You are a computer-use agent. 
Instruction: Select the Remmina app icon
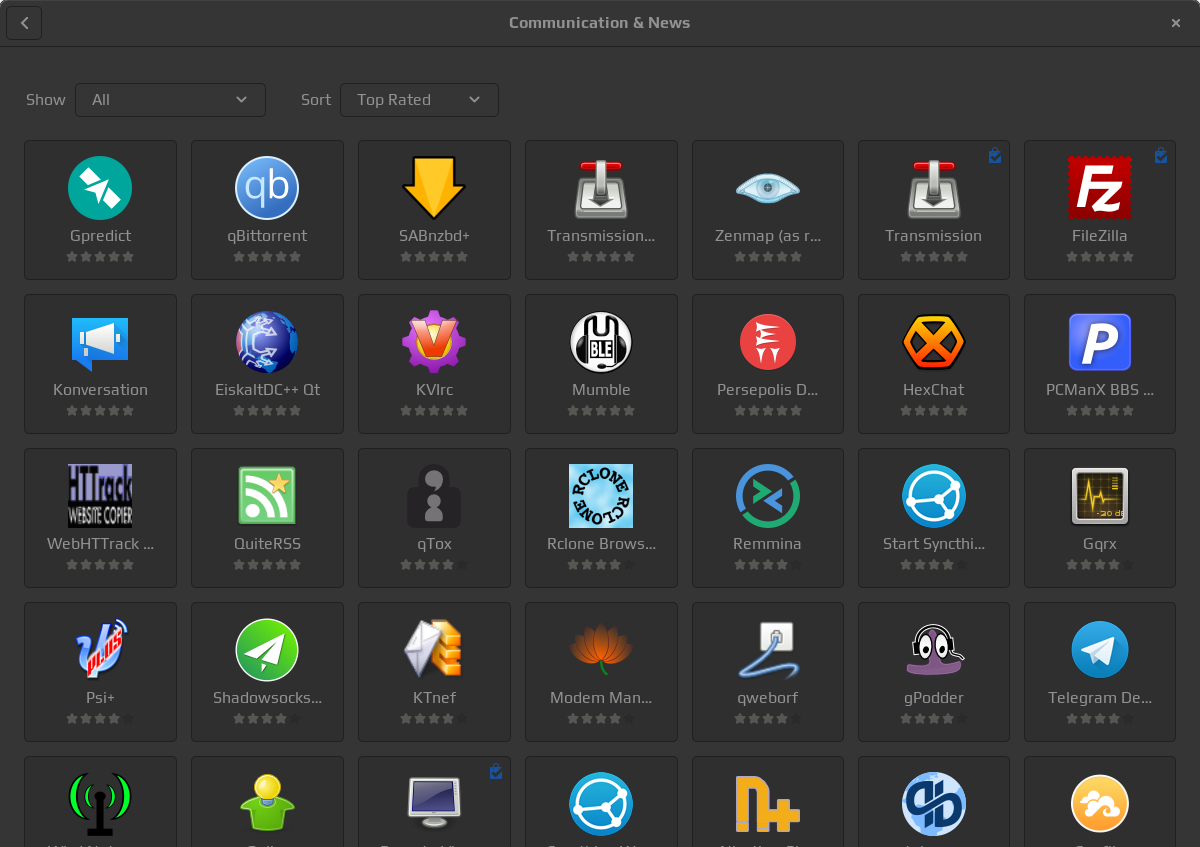click(767, 496)
